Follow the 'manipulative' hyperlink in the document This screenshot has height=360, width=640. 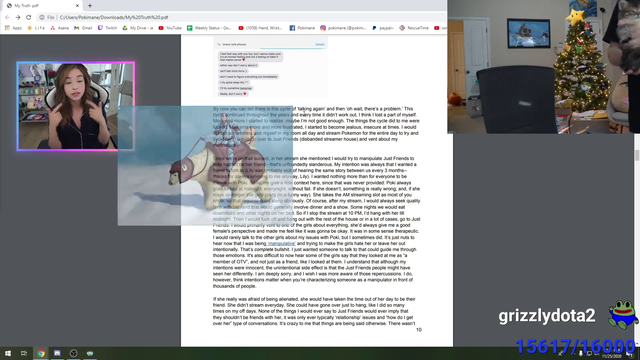point(282,244)
